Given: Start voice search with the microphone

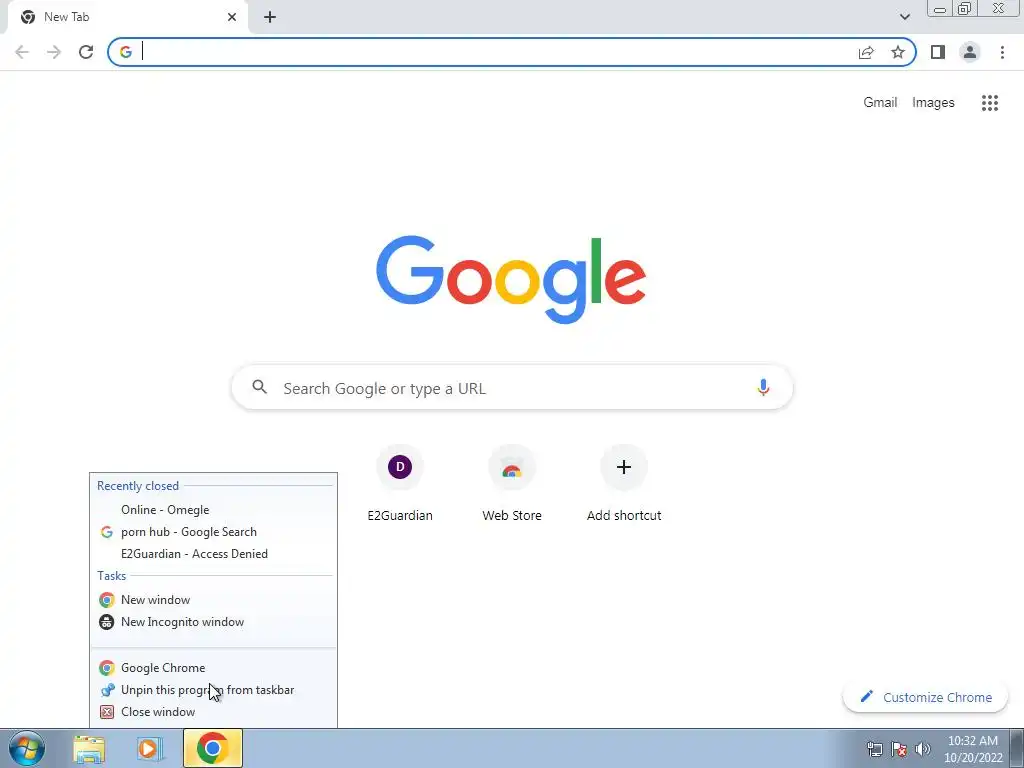Looking at the screenshot, I should tap(763, 388).
